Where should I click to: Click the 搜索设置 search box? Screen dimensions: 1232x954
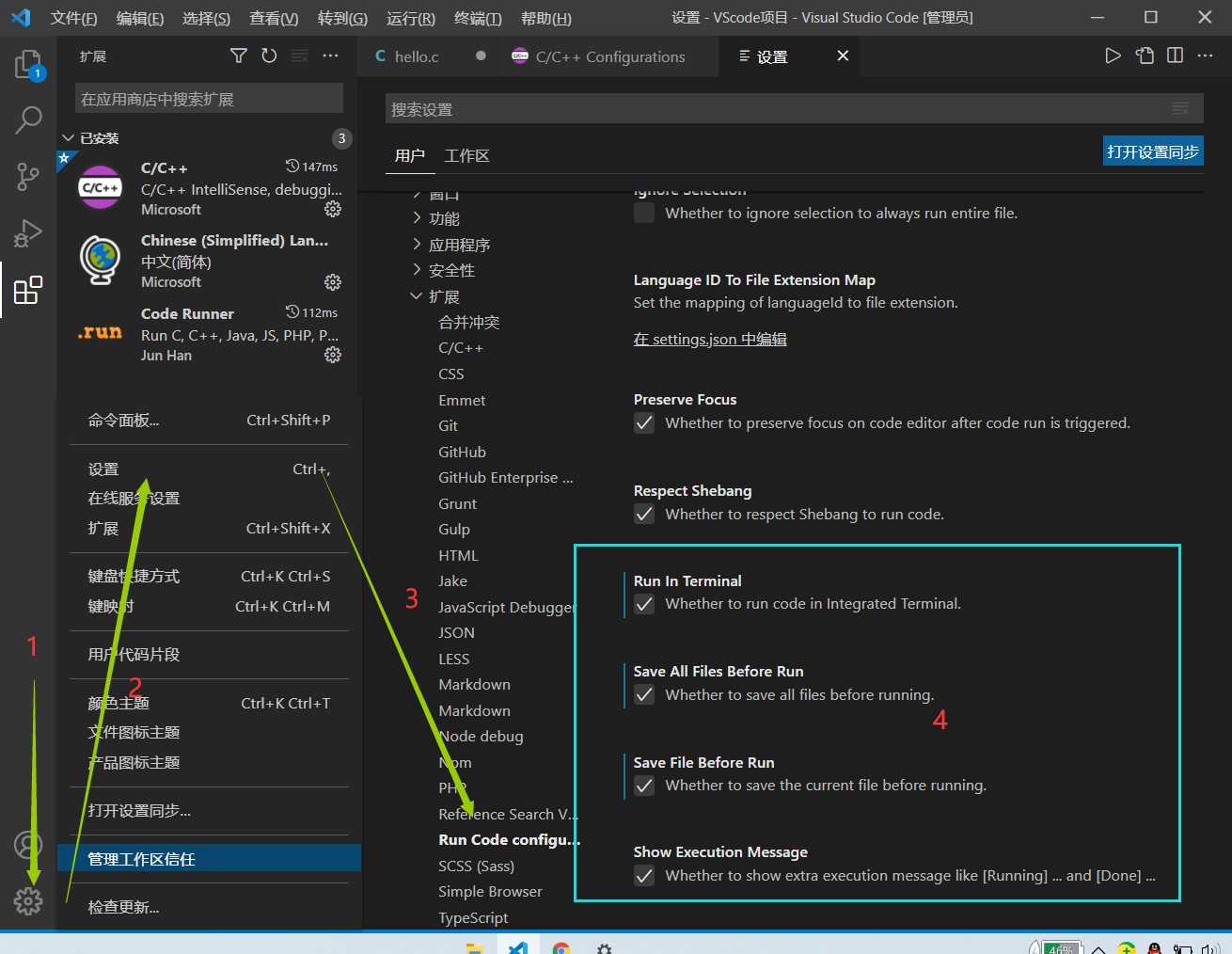click(x=795, y=109)
